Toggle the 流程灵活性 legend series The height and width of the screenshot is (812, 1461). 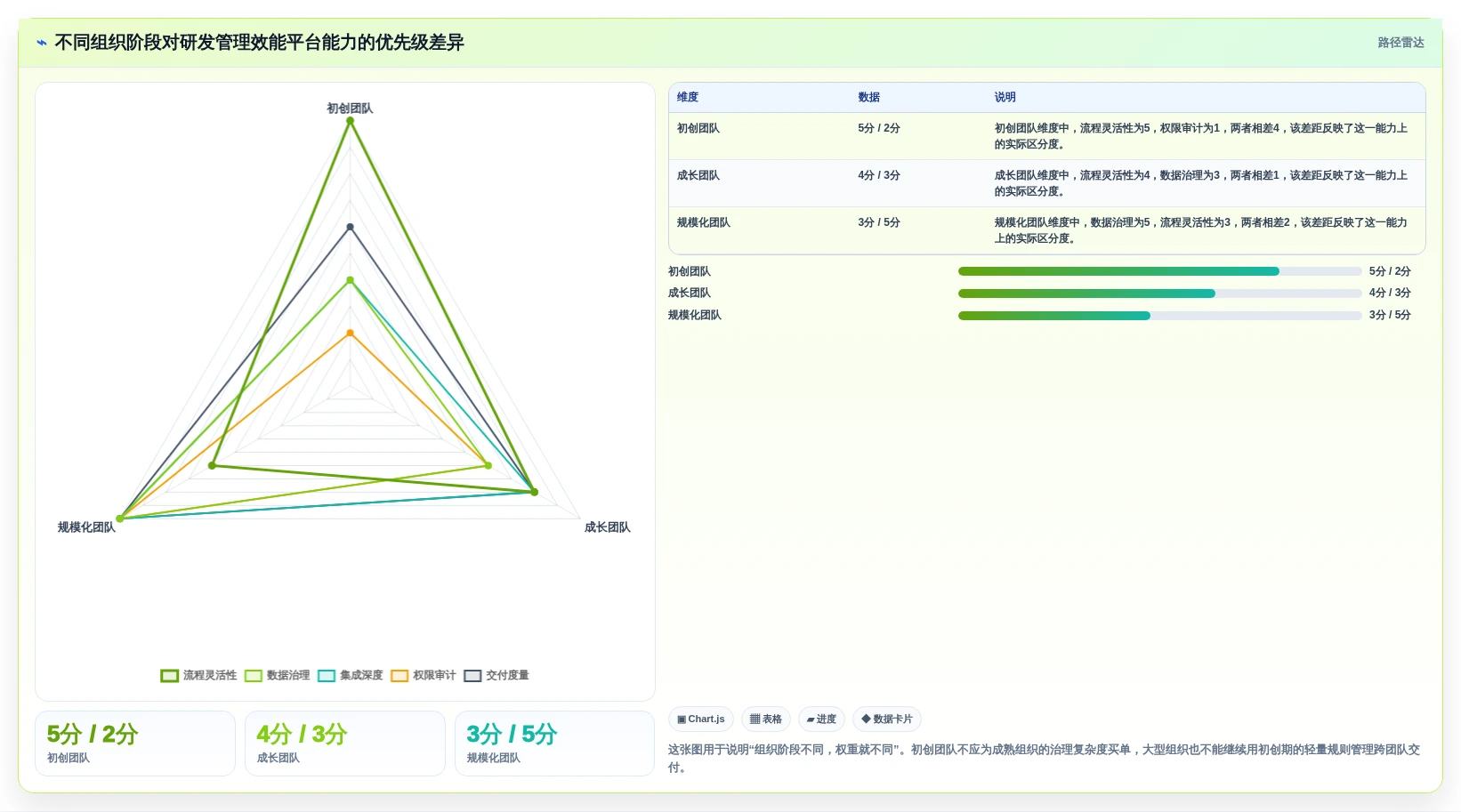pyautogui.click(x=198, y=675)
